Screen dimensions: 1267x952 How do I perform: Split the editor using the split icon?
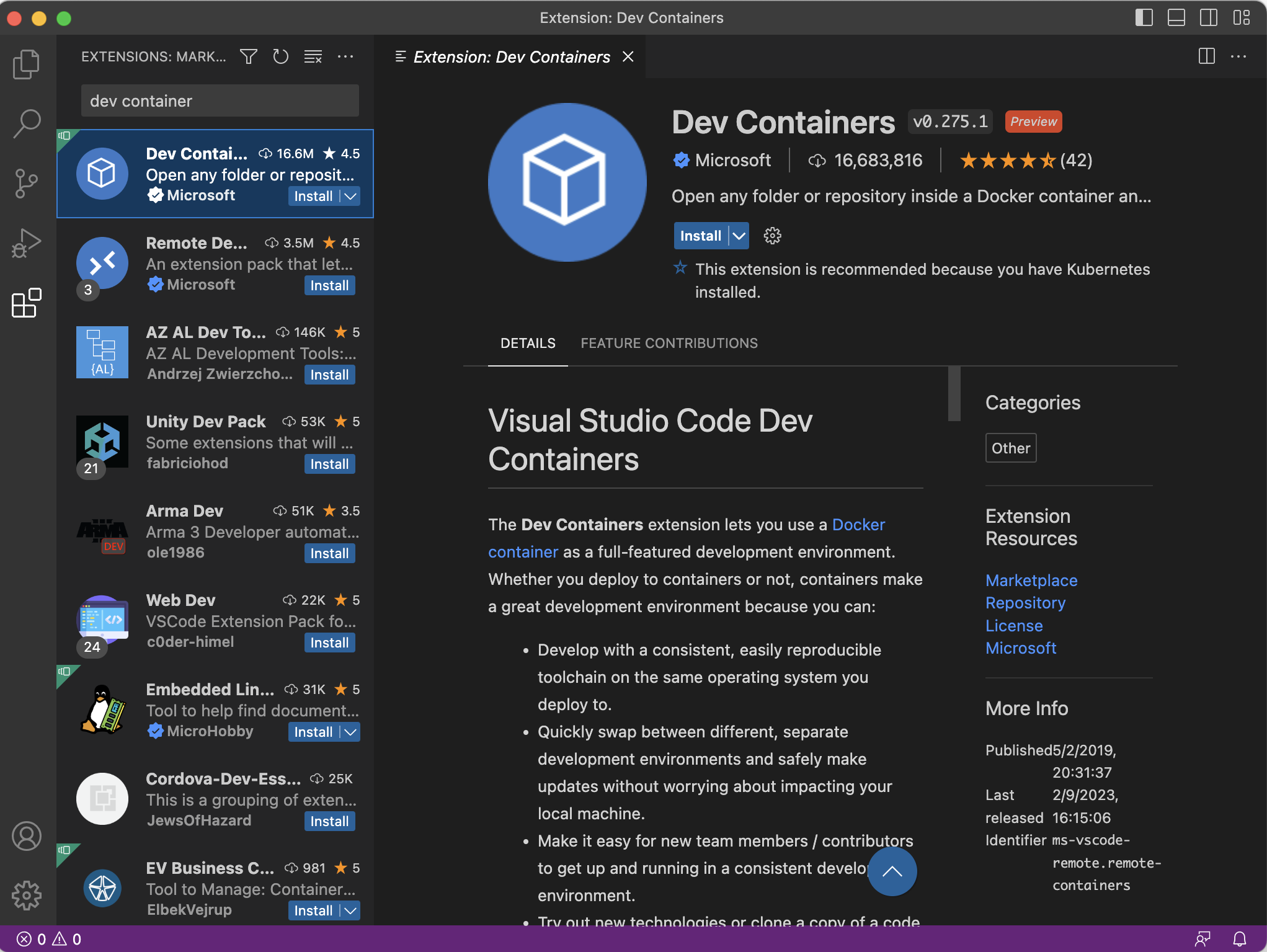(1206, 56)
